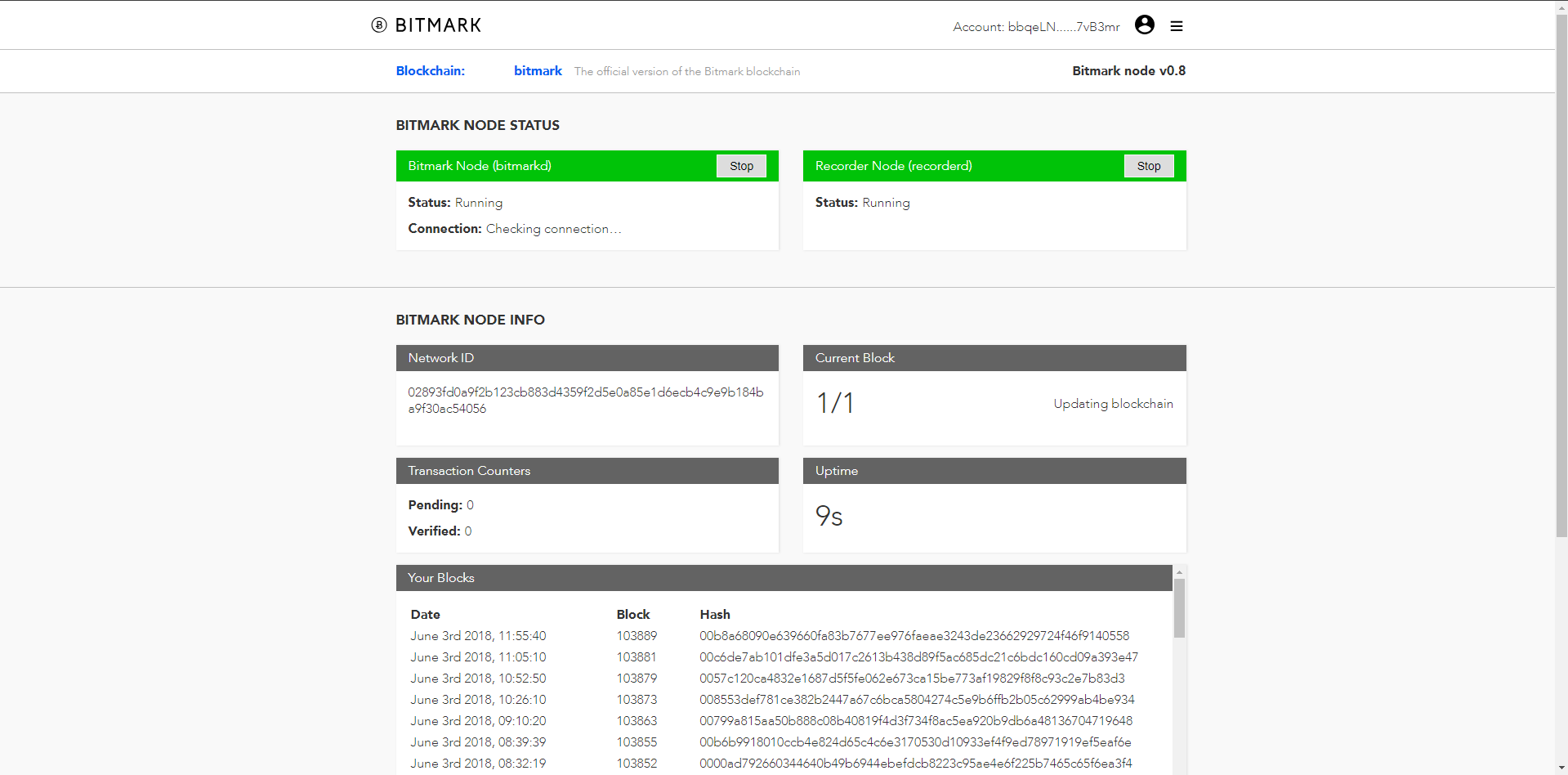The height and width of the screenshot is (775, 1568).
Task: Click the page scrollbar up arrow
Action: (x=1561, y=7)
